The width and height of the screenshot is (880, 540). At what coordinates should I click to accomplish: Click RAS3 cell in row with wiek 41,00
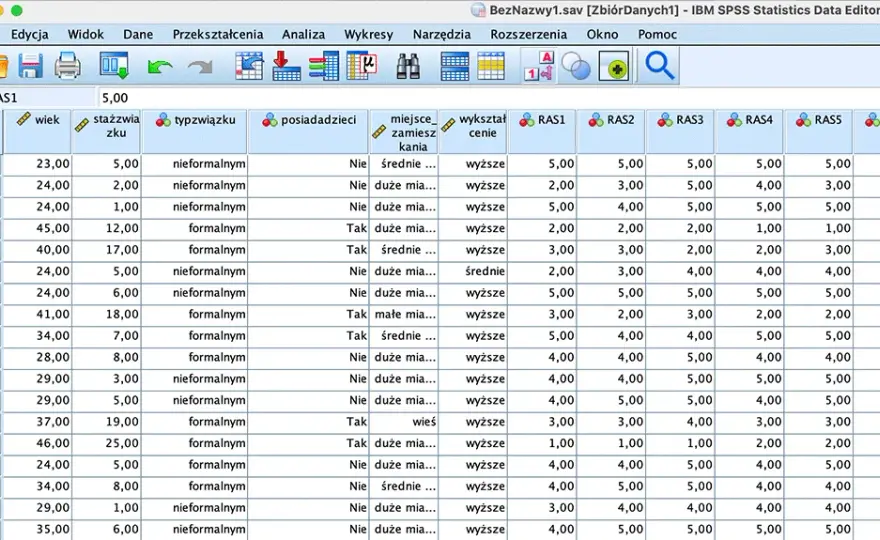[680, 314]
